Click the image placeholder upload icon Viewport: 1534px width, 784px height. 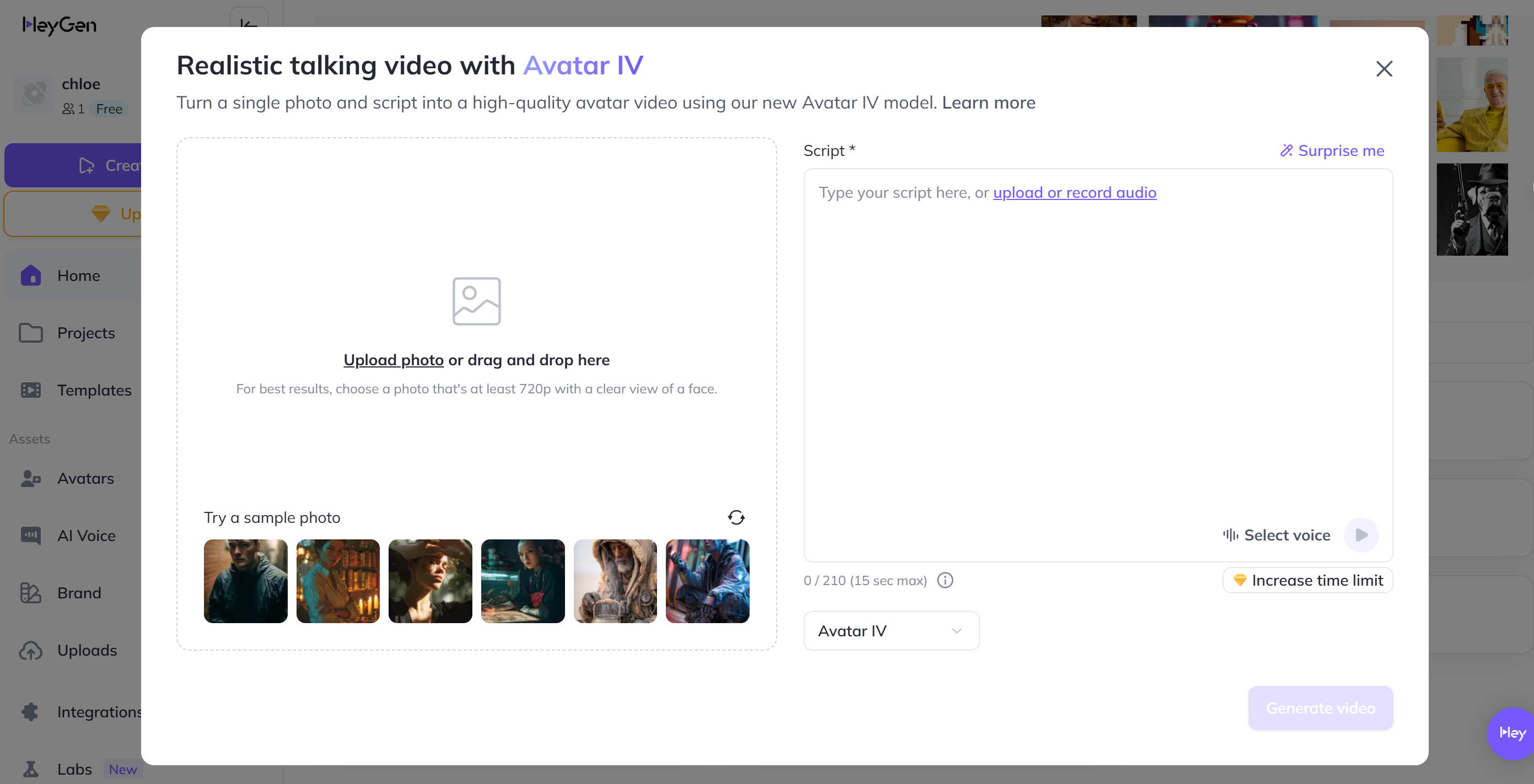[476, 301]
